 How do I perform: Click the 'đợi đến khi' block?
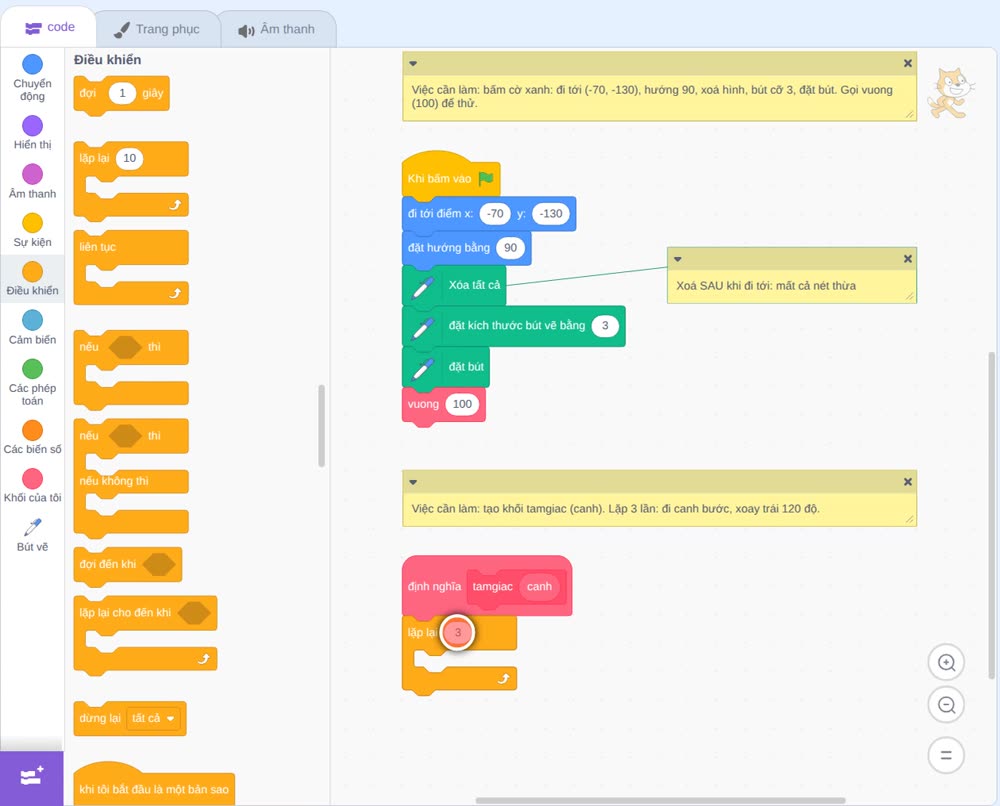(128, 564)
